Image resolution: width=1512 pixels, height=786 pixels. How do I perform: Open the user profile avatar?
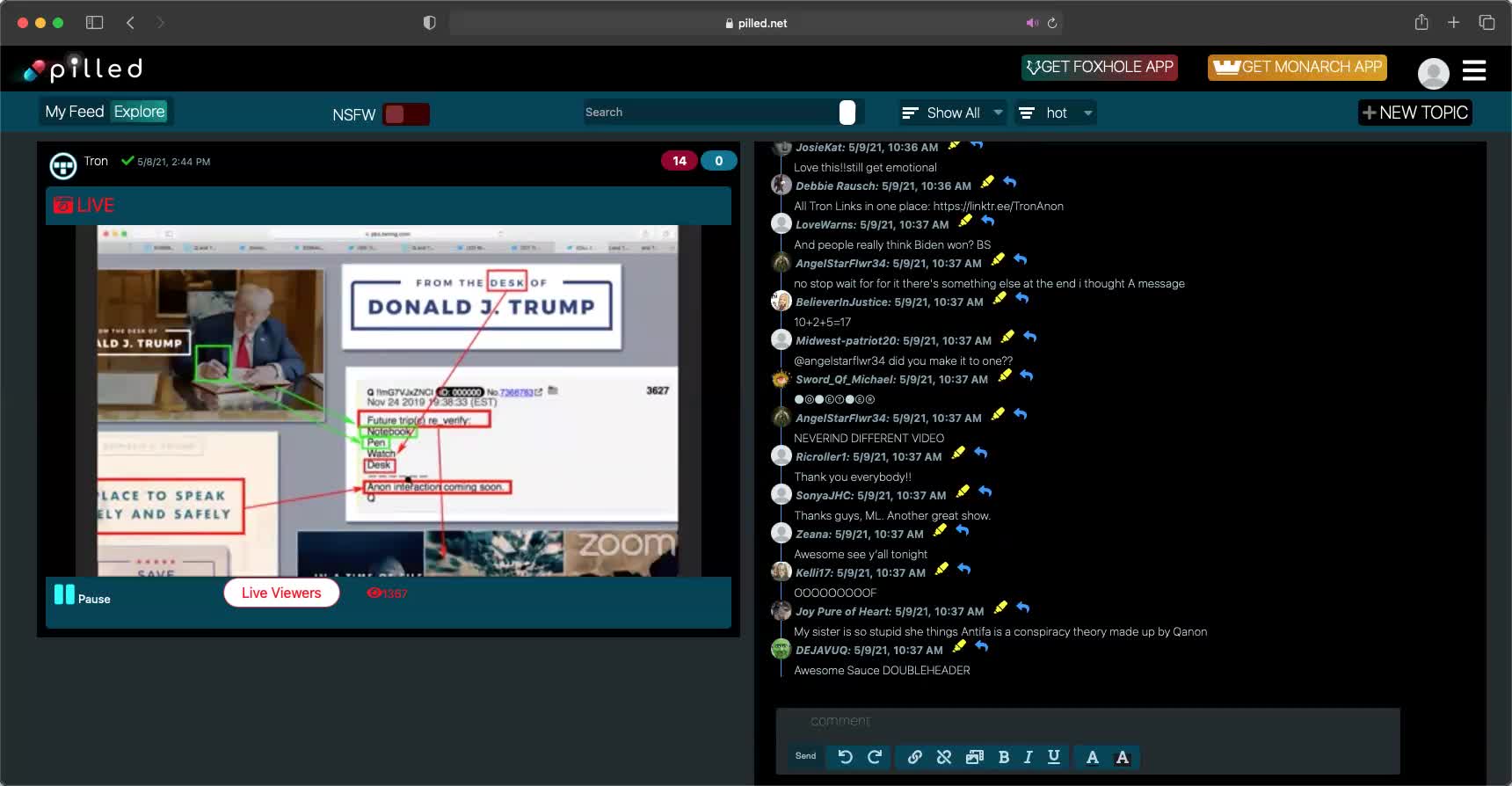1434,73
